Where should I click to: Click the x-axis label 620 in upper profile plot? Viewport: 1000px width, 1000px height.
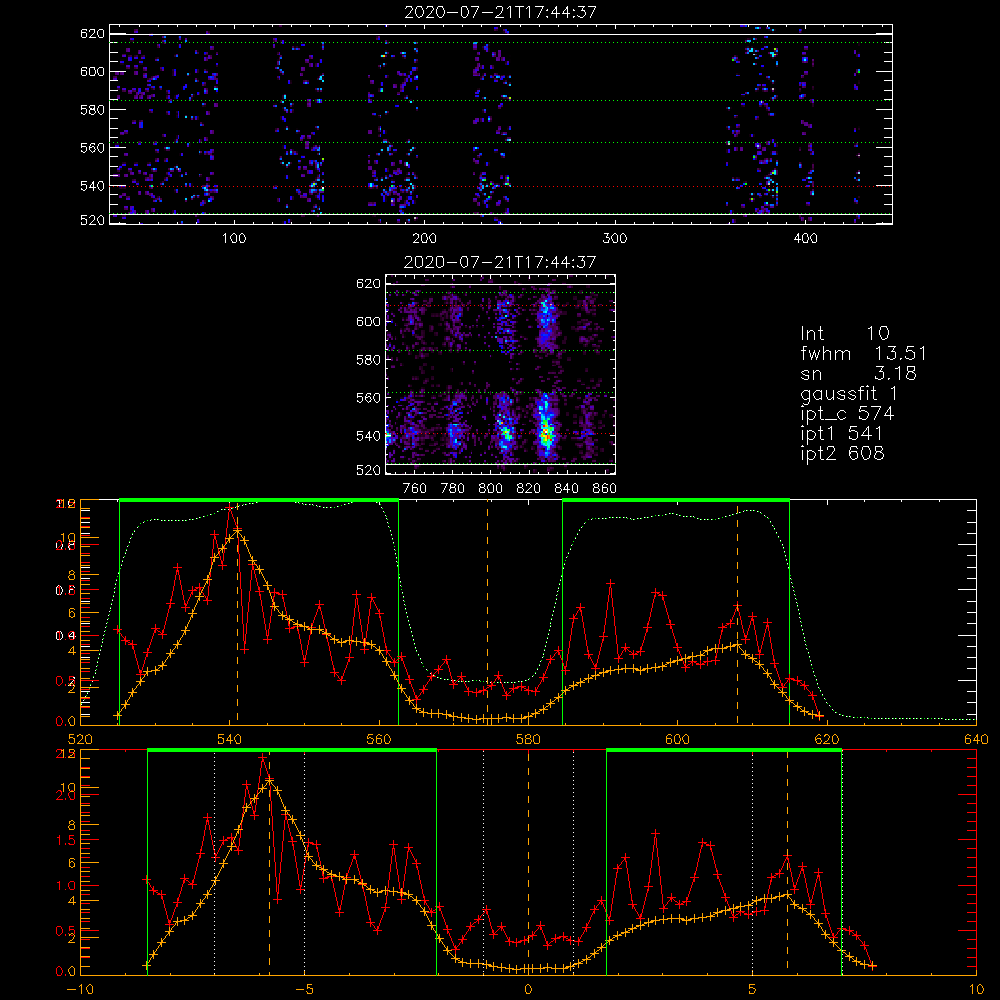[x=827, y=739]
